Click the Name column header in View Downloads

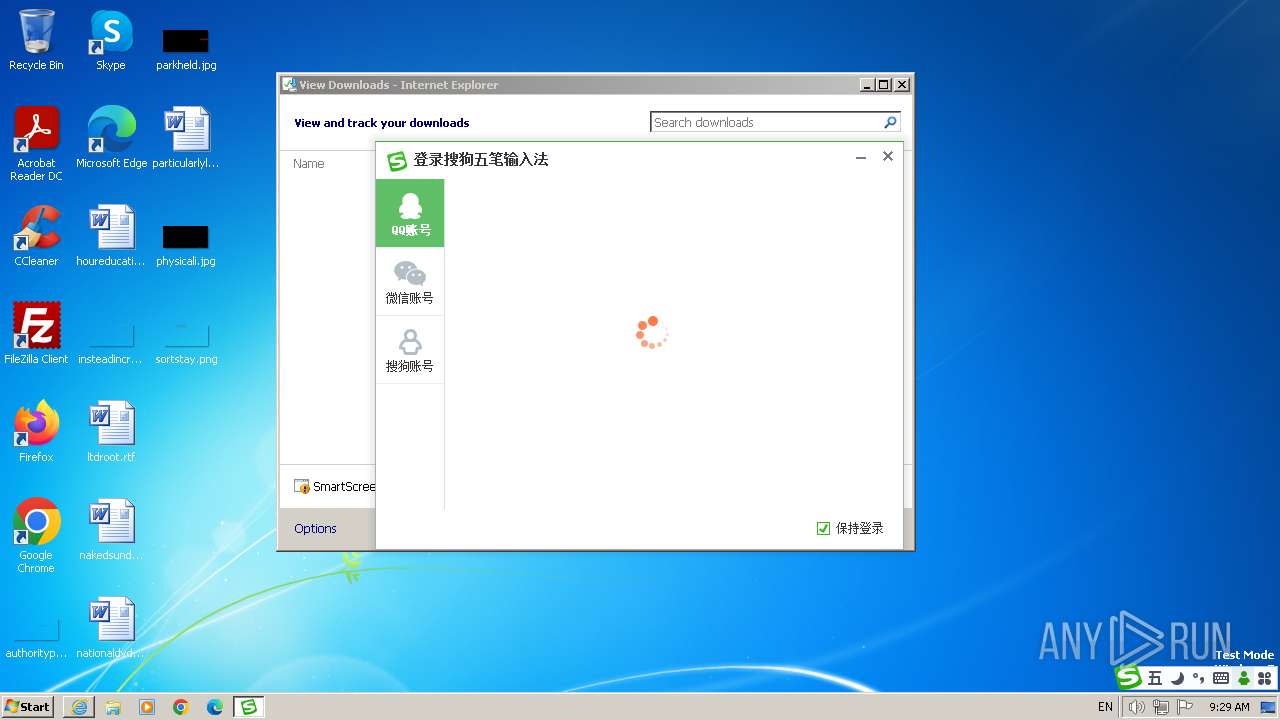(309, 164)
